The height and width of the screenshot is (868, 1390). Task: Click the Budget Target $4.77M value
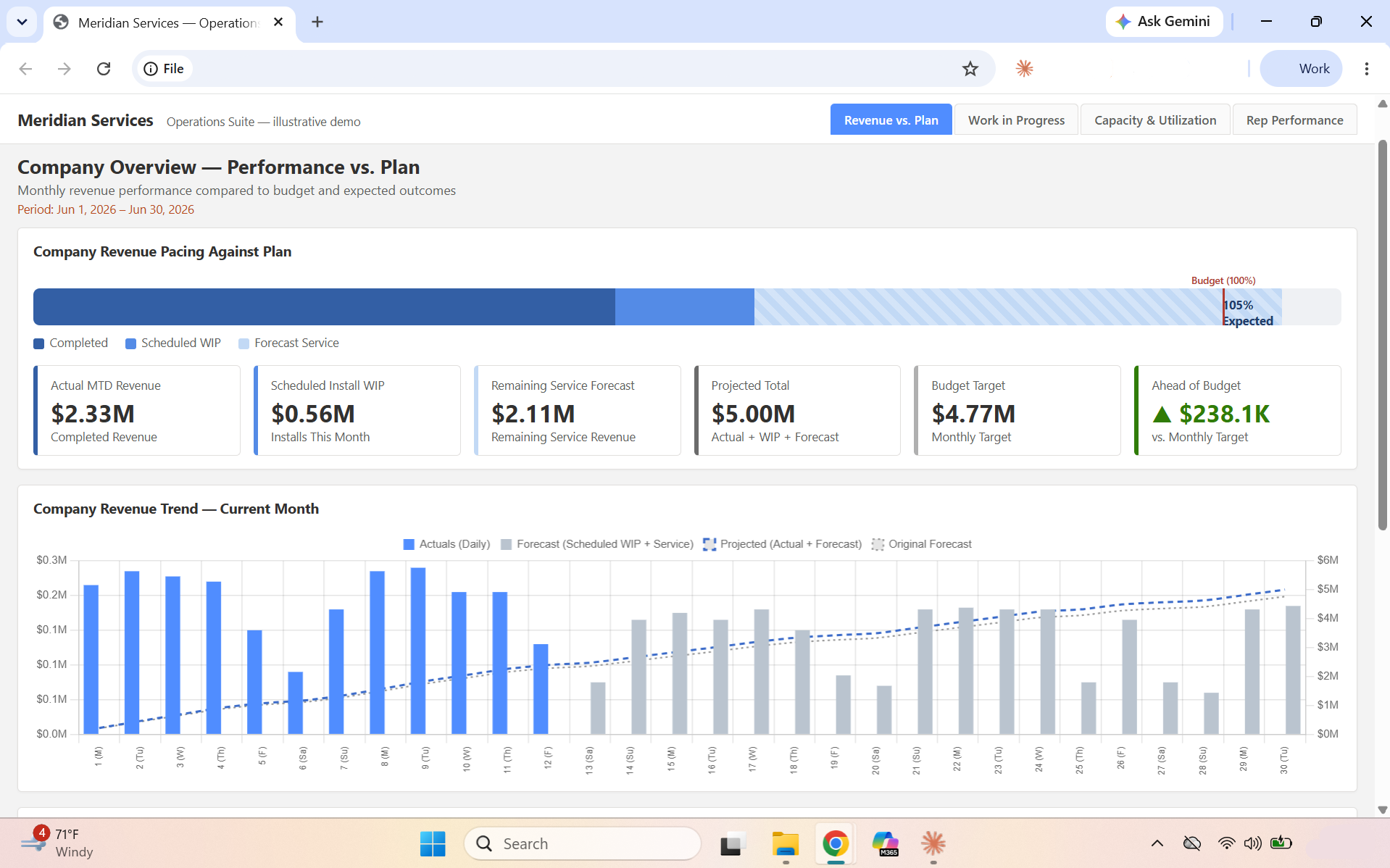(x=973, y=414)
